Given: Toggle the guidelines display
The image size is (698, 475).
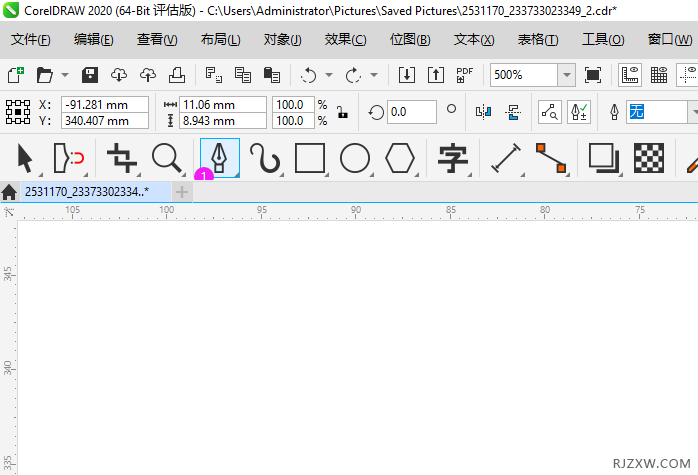Looking at the screenshot, I should coord(688,75).
